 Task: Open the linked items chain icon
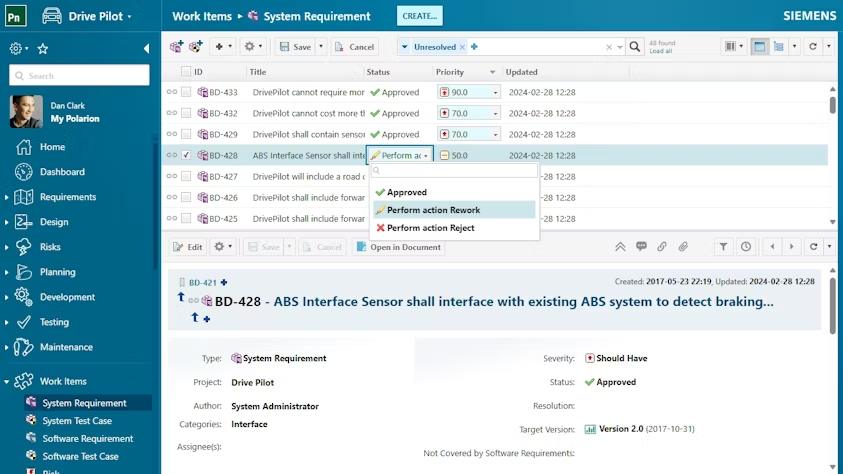(662, 247)
